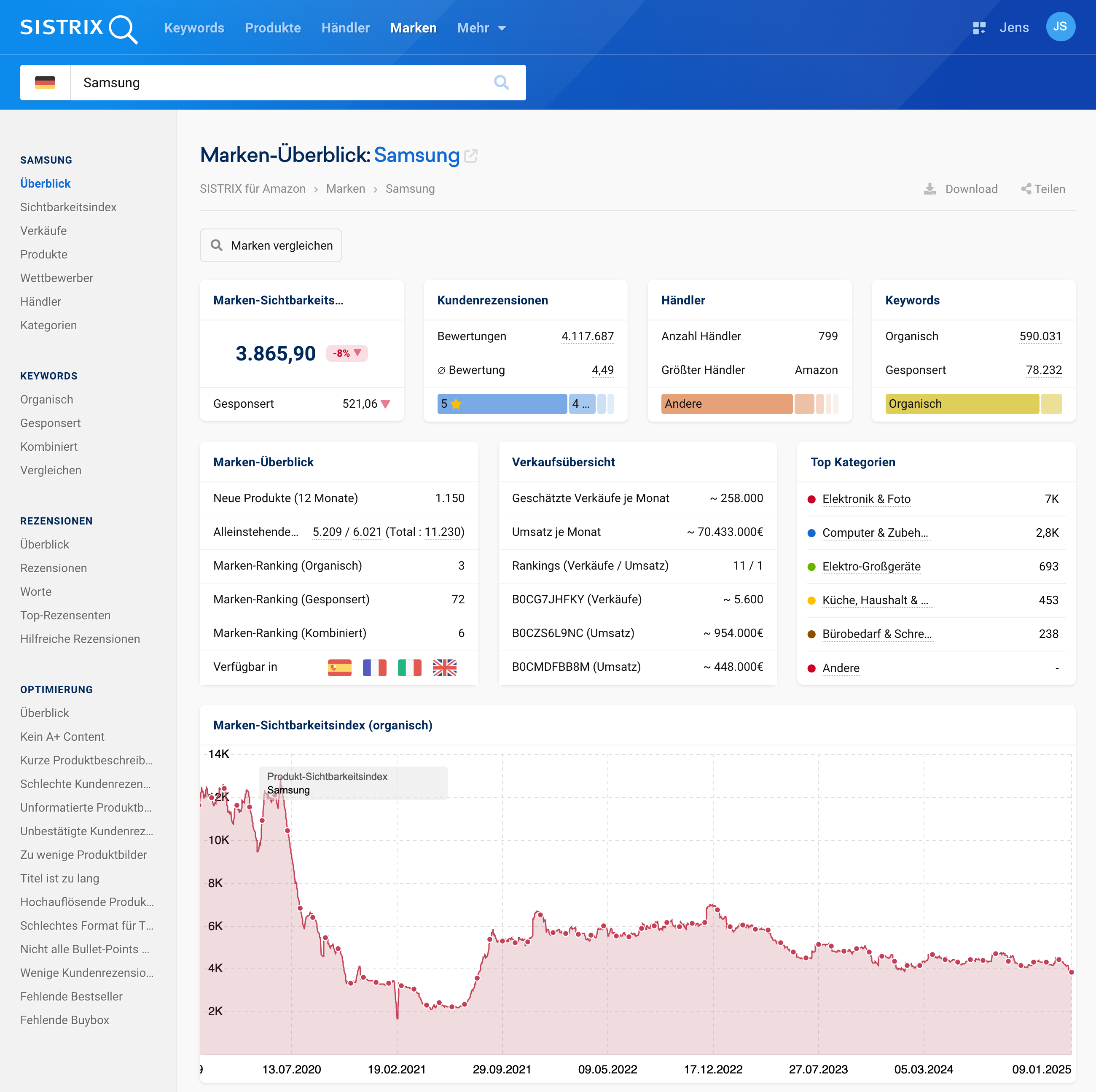Click the Gesponsert keywords value 78.232
Viewport: 1096px width, 1092px height.
tap(1043, 370)
